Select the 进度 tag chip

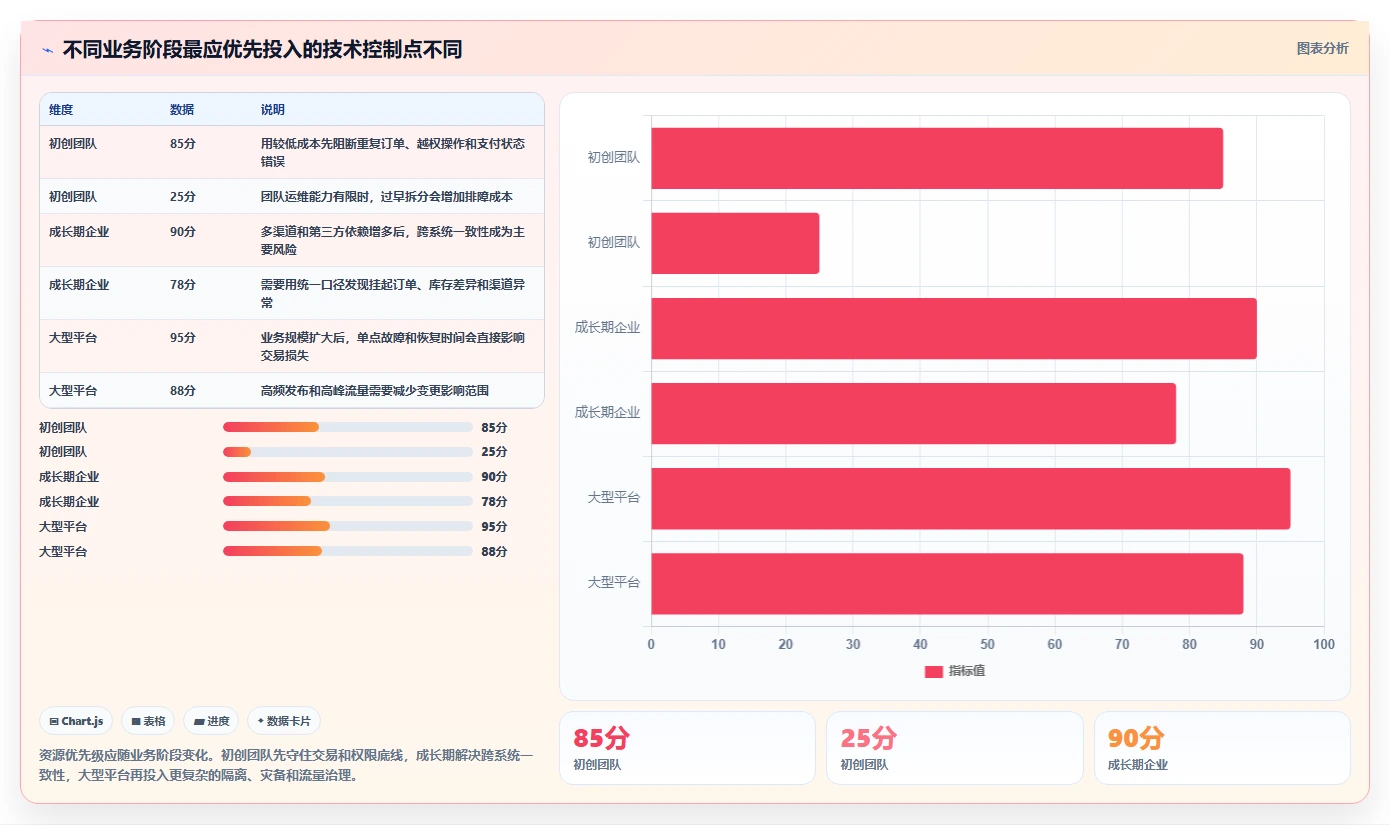(211, 721)
